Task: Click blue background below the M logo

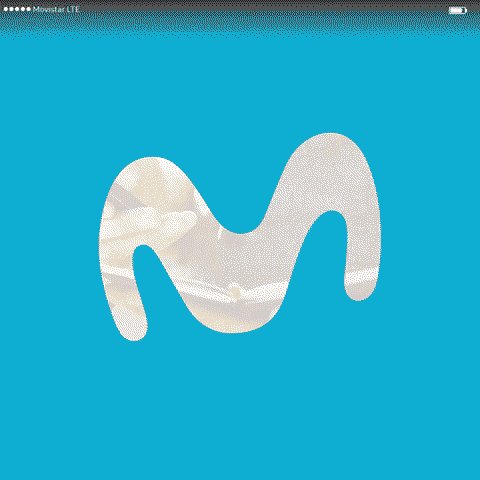Action: 240,410
